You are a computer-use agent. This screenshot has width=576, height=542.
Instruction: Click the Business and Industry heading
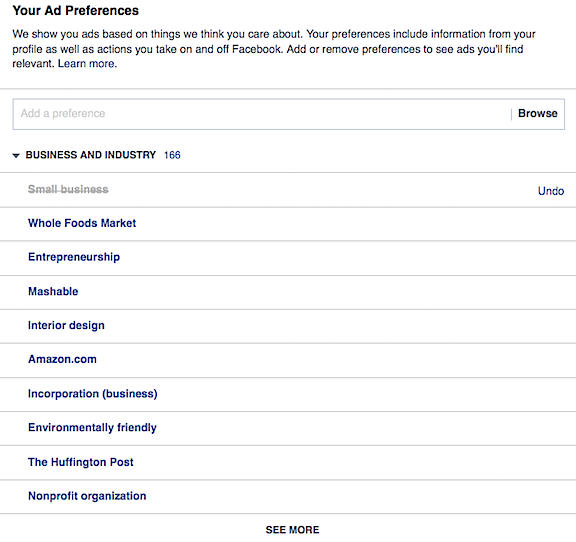tap(90, 155)
